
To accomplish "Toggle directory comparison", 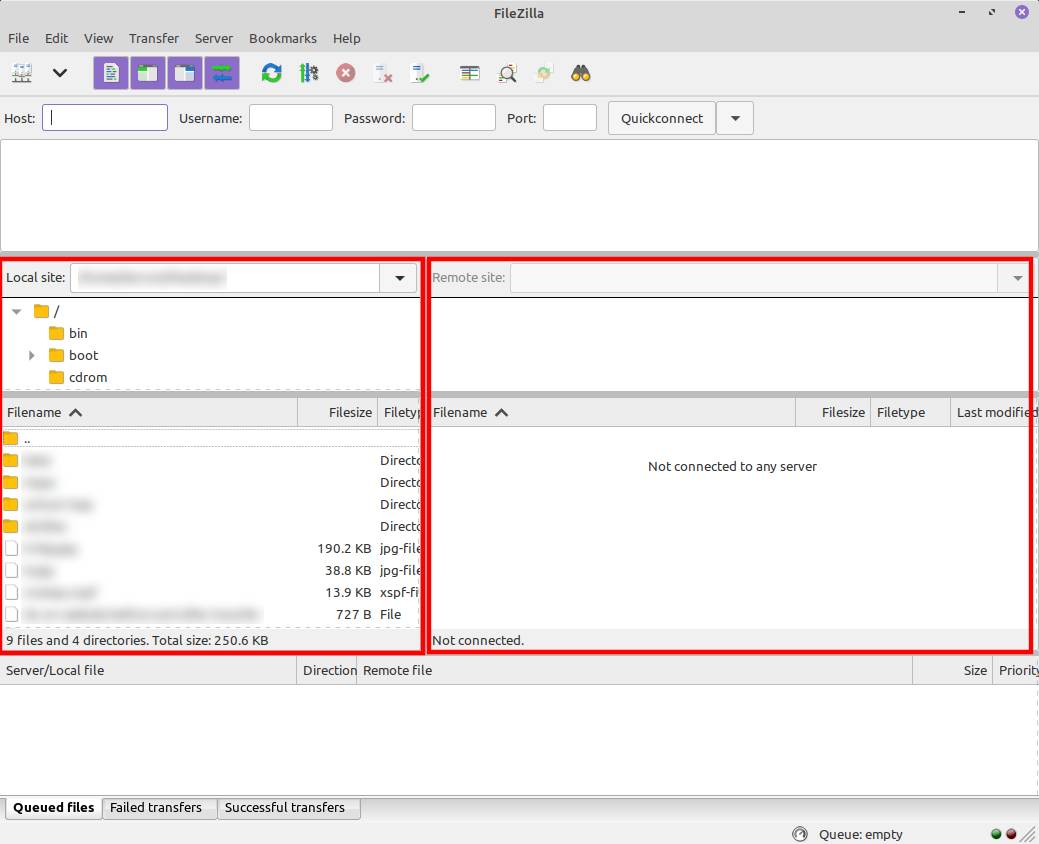I will click(507, 73).
